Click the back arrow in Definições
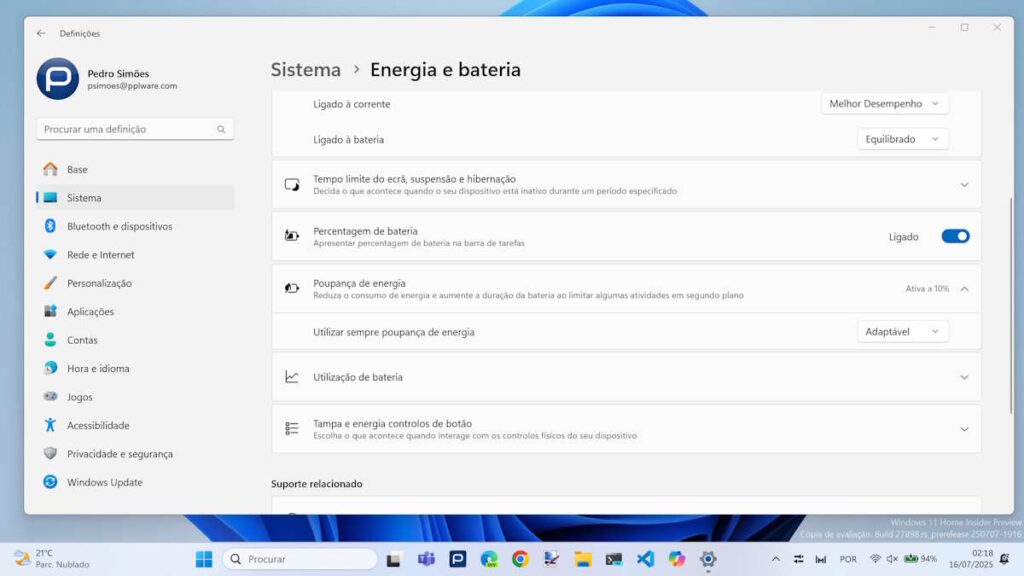This screenshot has width=1024, height=576. [x=41, y=33]
